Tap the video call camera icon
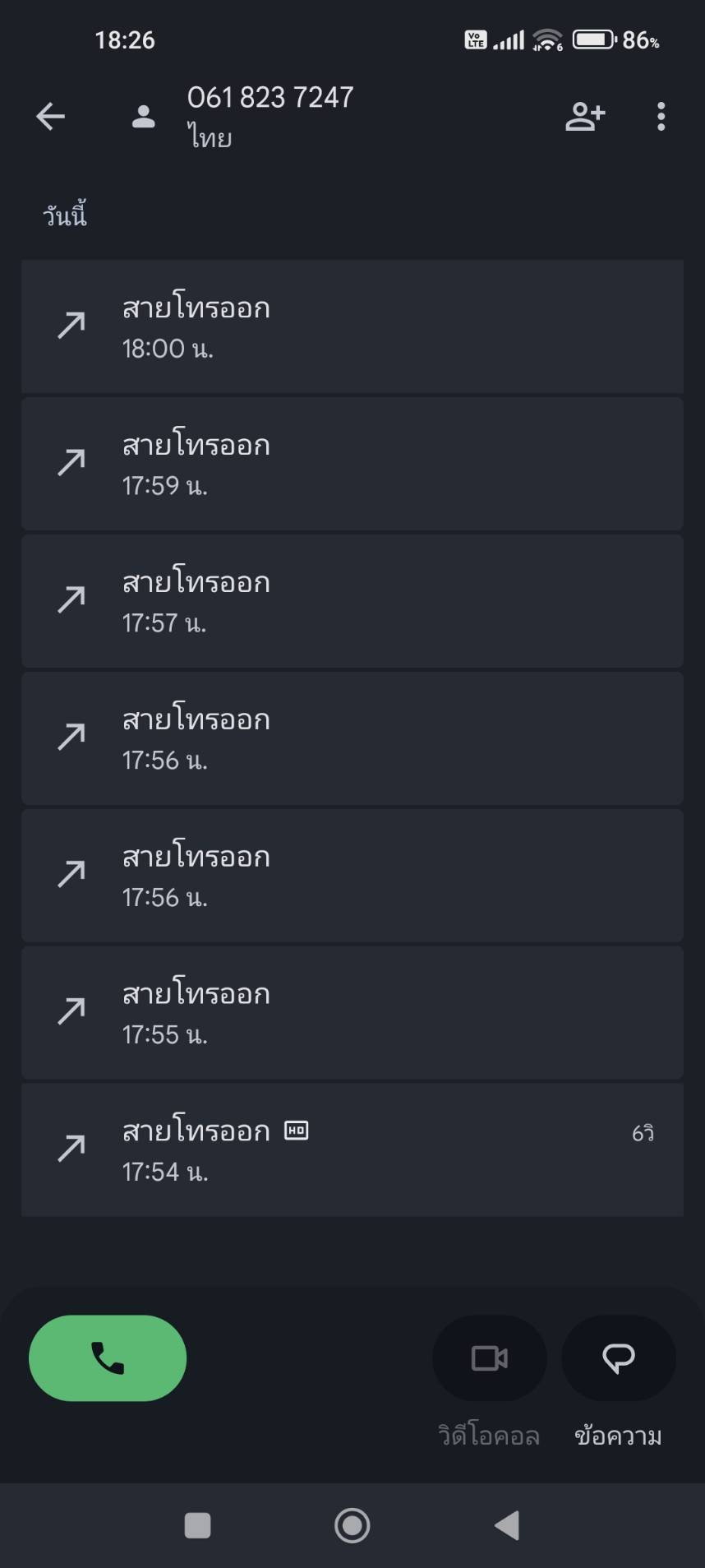 489,1358
